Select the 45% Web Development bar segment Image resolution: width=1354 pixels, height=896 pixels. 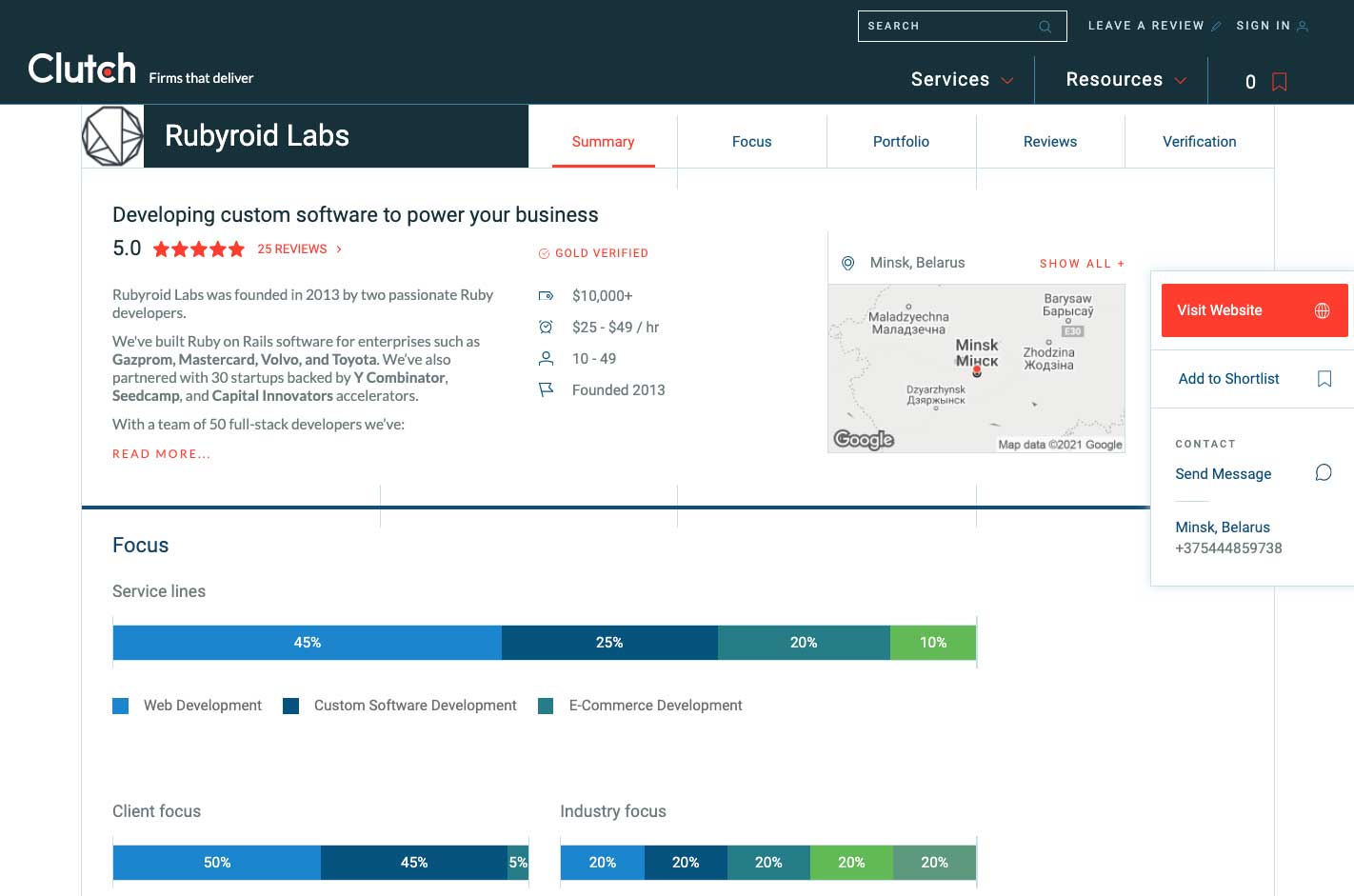[307, 643]
